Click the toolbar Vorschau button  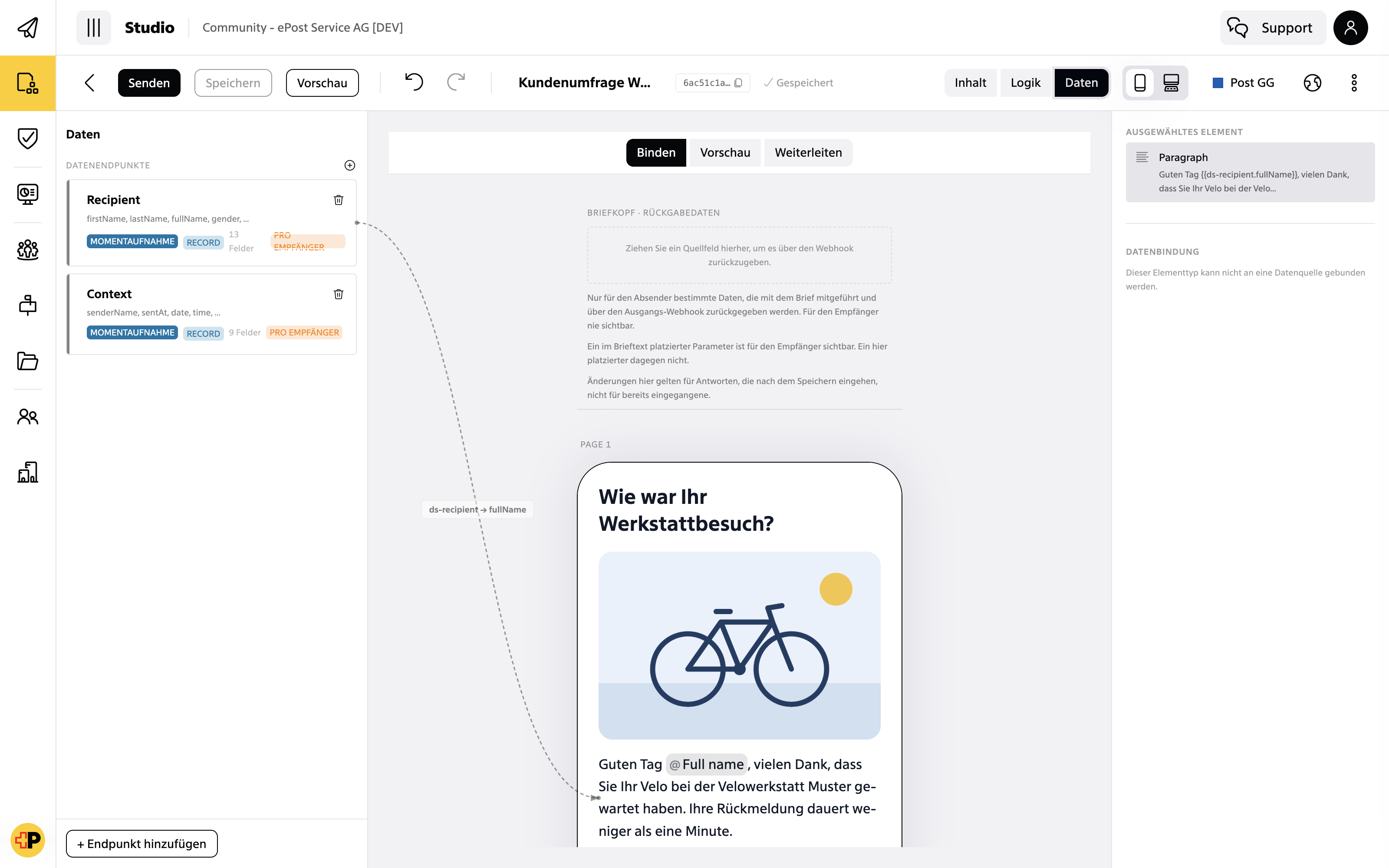click(x=322, y=82)
